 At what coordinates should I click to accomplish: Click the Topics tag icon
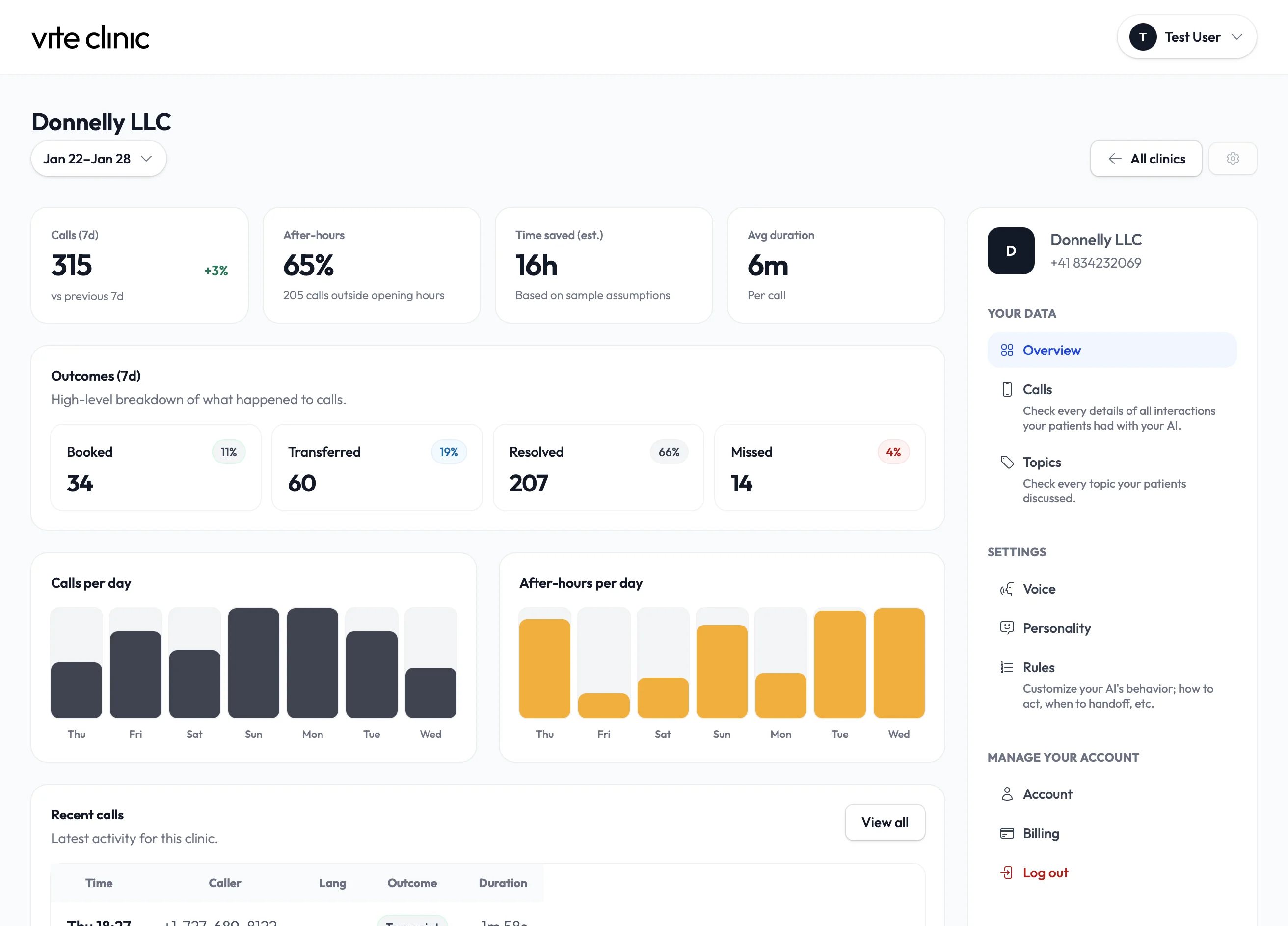(x=1007, y=463)
